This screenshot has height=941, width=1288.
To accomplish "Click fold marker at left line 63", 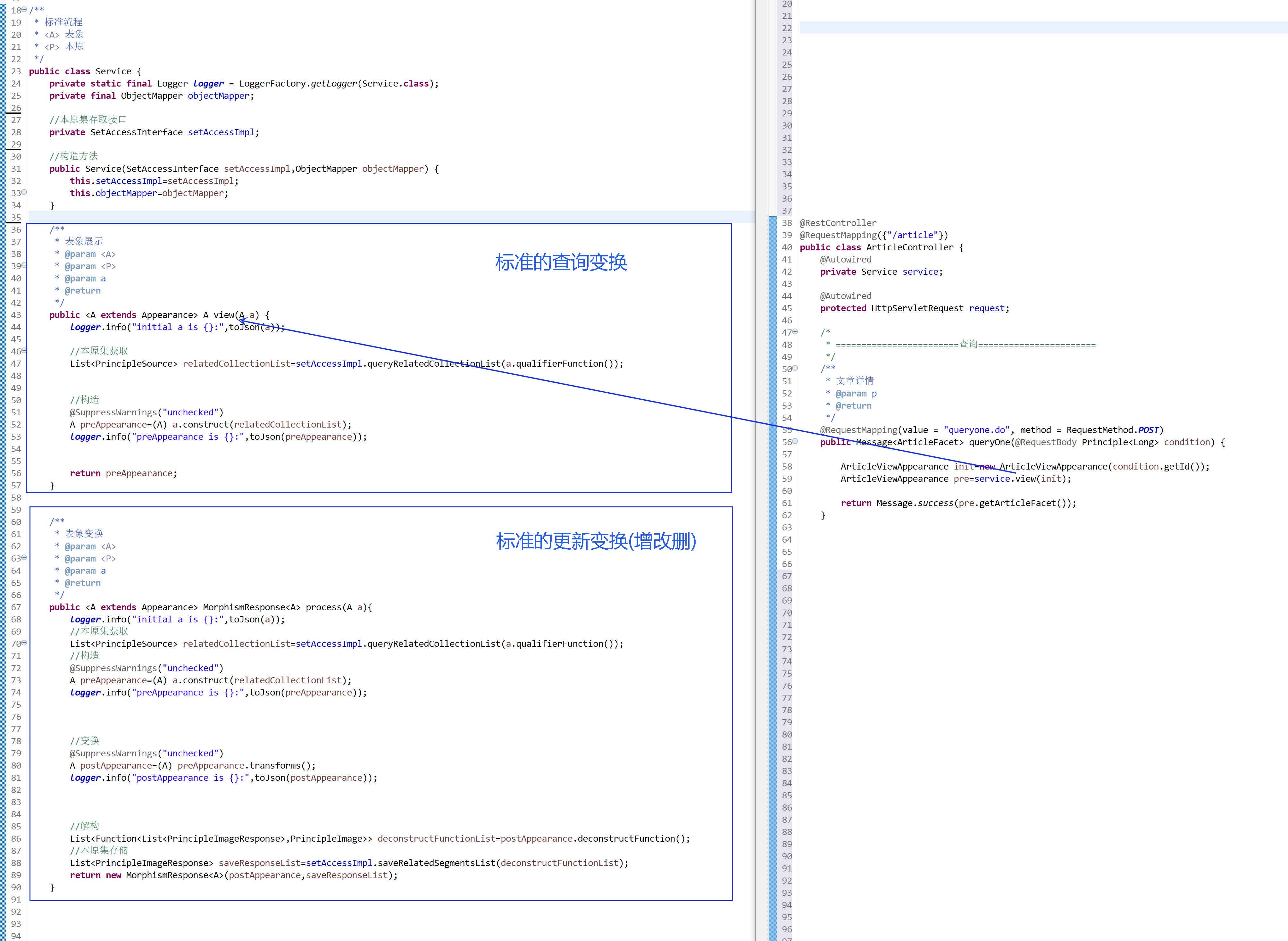I will pyautogui.click(x=24, y=558).
